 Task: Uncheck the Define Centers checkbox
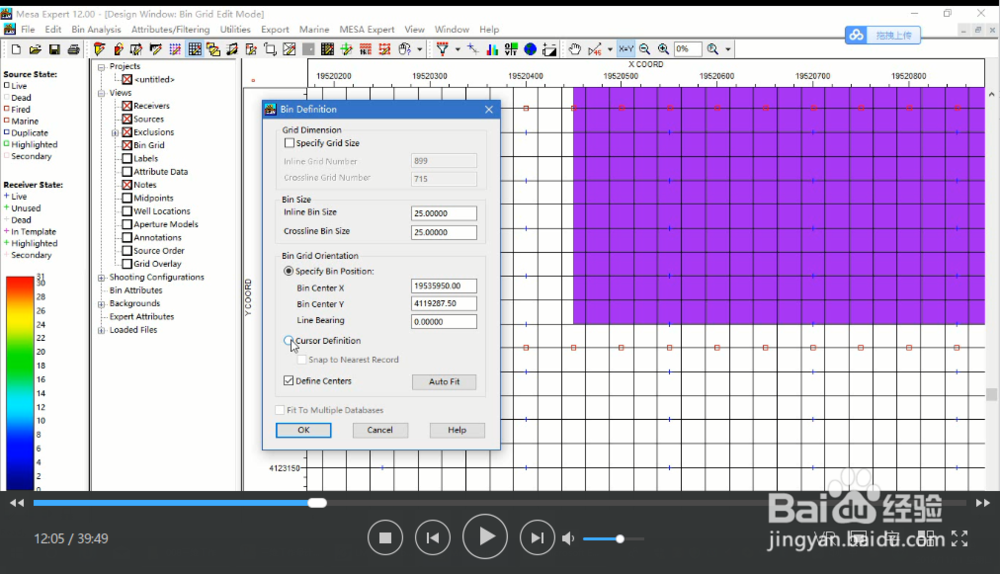tap(288, 381)
